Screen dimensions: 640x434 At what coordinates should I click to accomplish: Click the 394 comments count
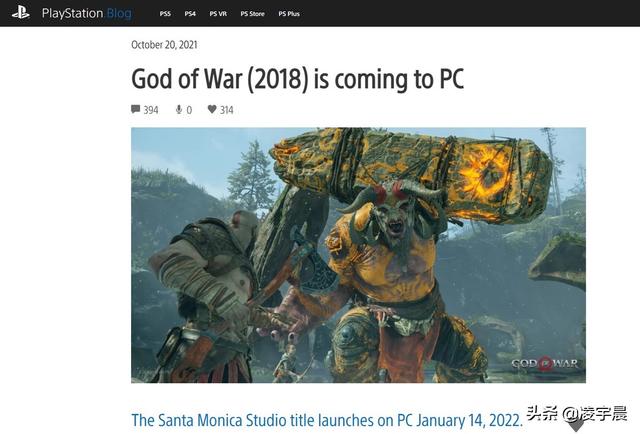coord(151,110)
